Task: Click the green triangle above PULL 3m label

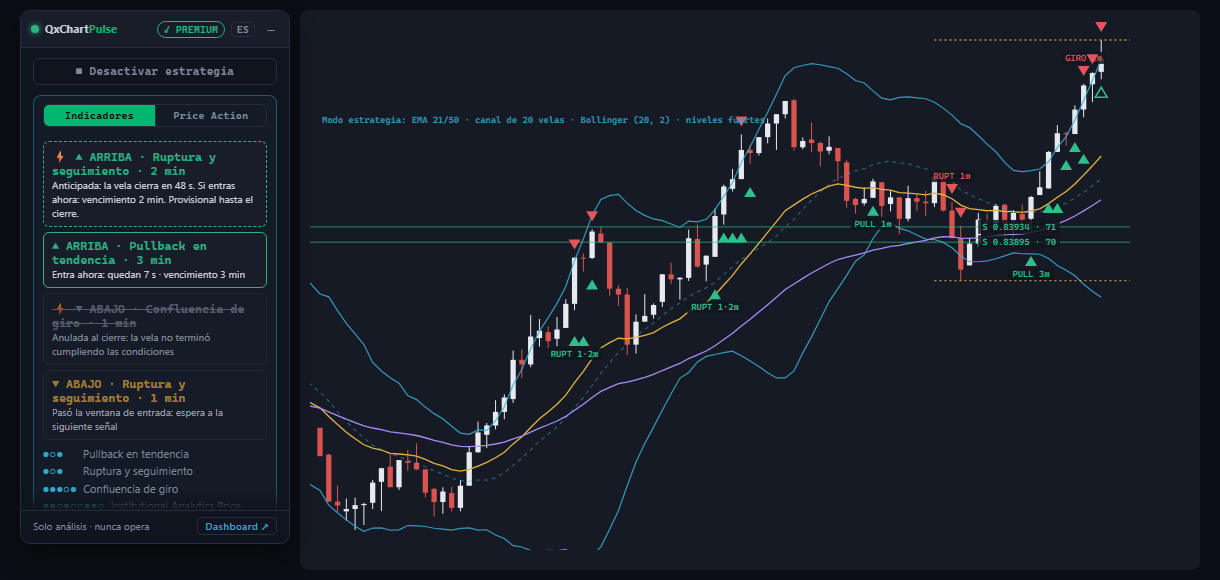Action: (x=1031, y=261)
